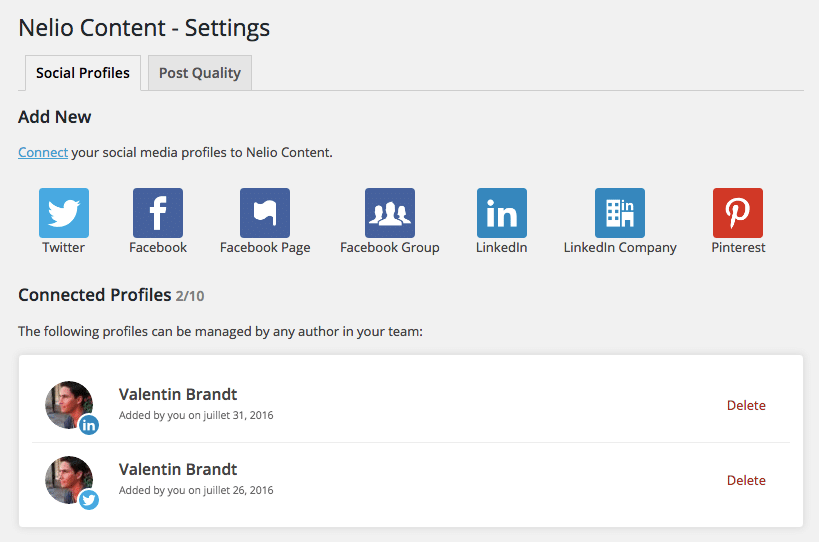819x542 pixels.
Task: Click Twitter badge on second Valentin Brandt avatar
Action: (89, 500)
